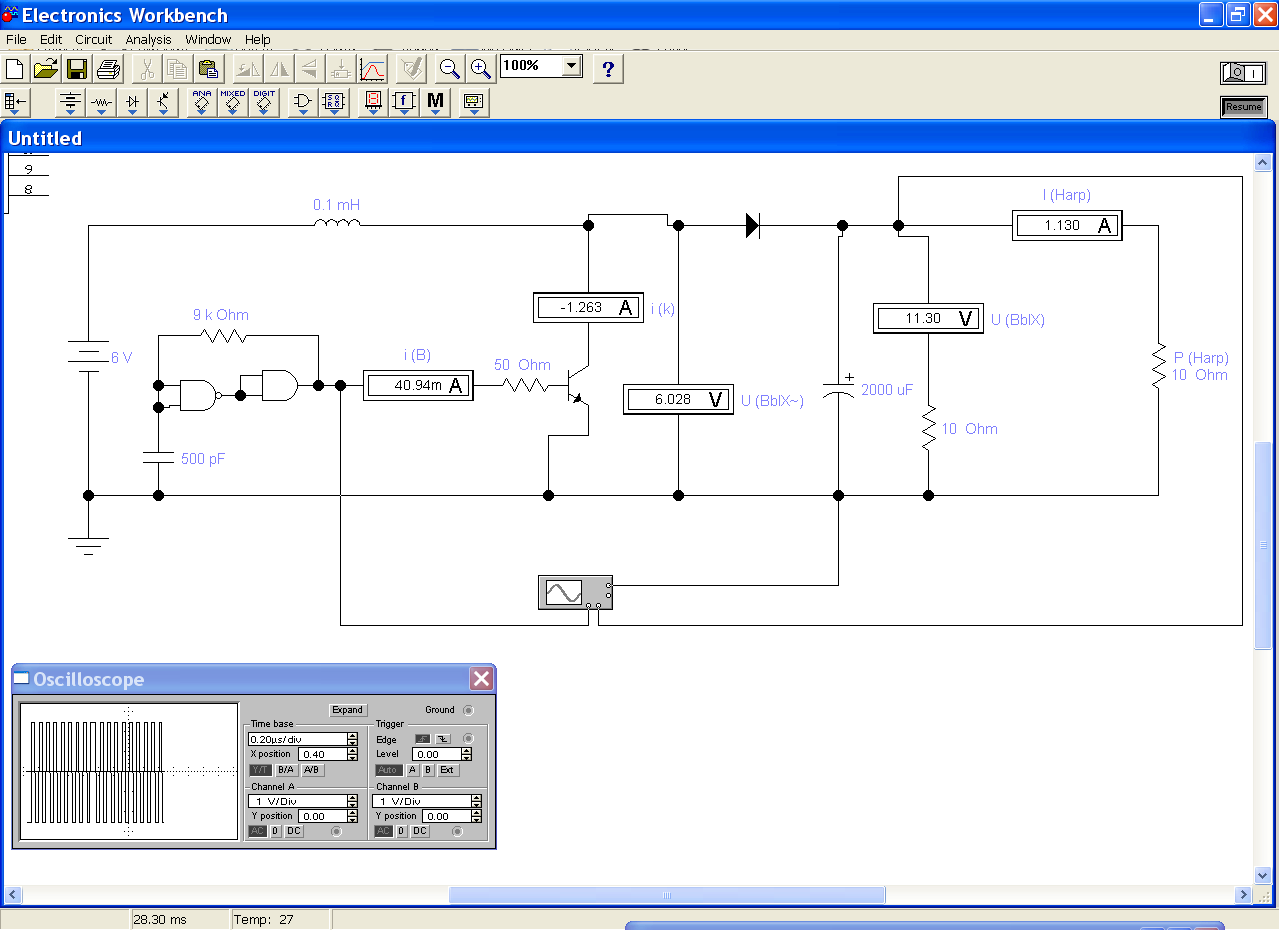
Task: Set Channel A coupling to DC
Action: 294,831
